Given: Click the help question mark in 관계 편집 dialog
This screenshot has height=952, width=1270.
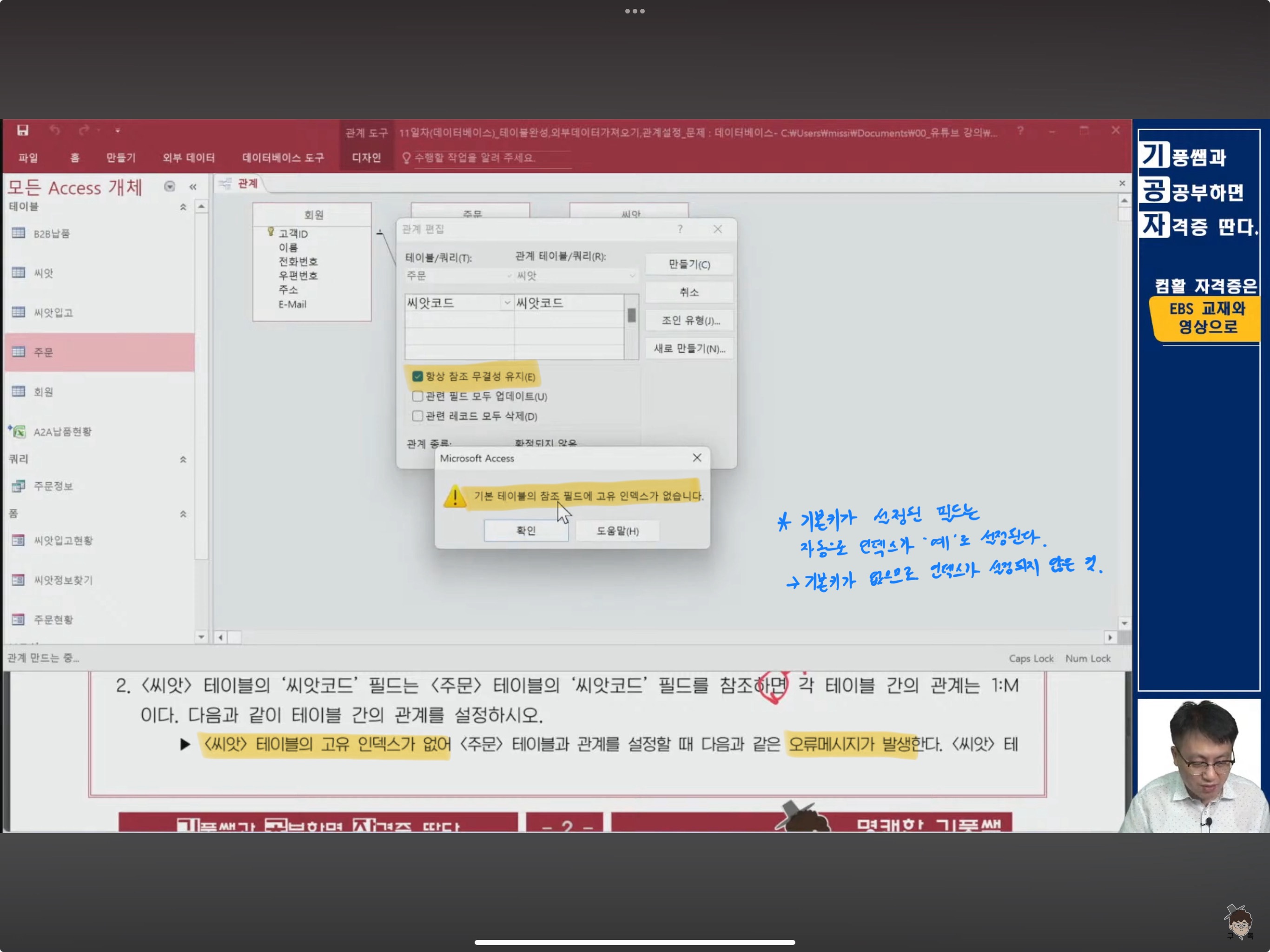Looking at the screenshot, I should [x=680, y=229].
